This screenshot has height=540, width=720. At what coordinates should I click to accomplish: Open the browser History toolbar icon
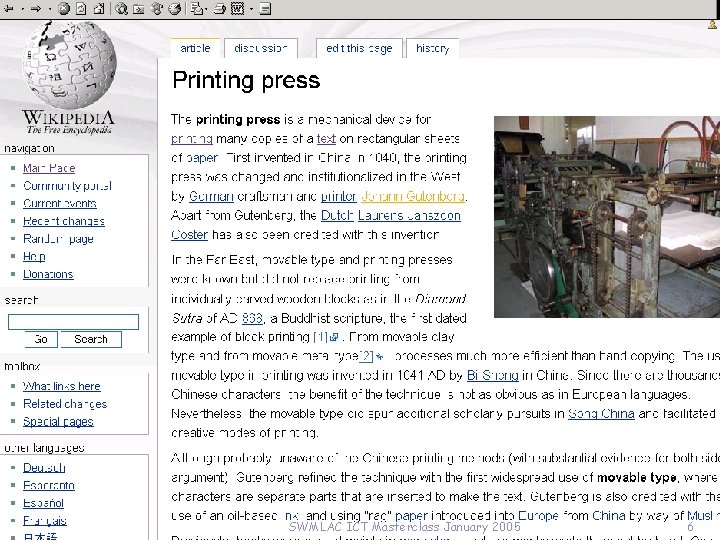coord(174,8)
